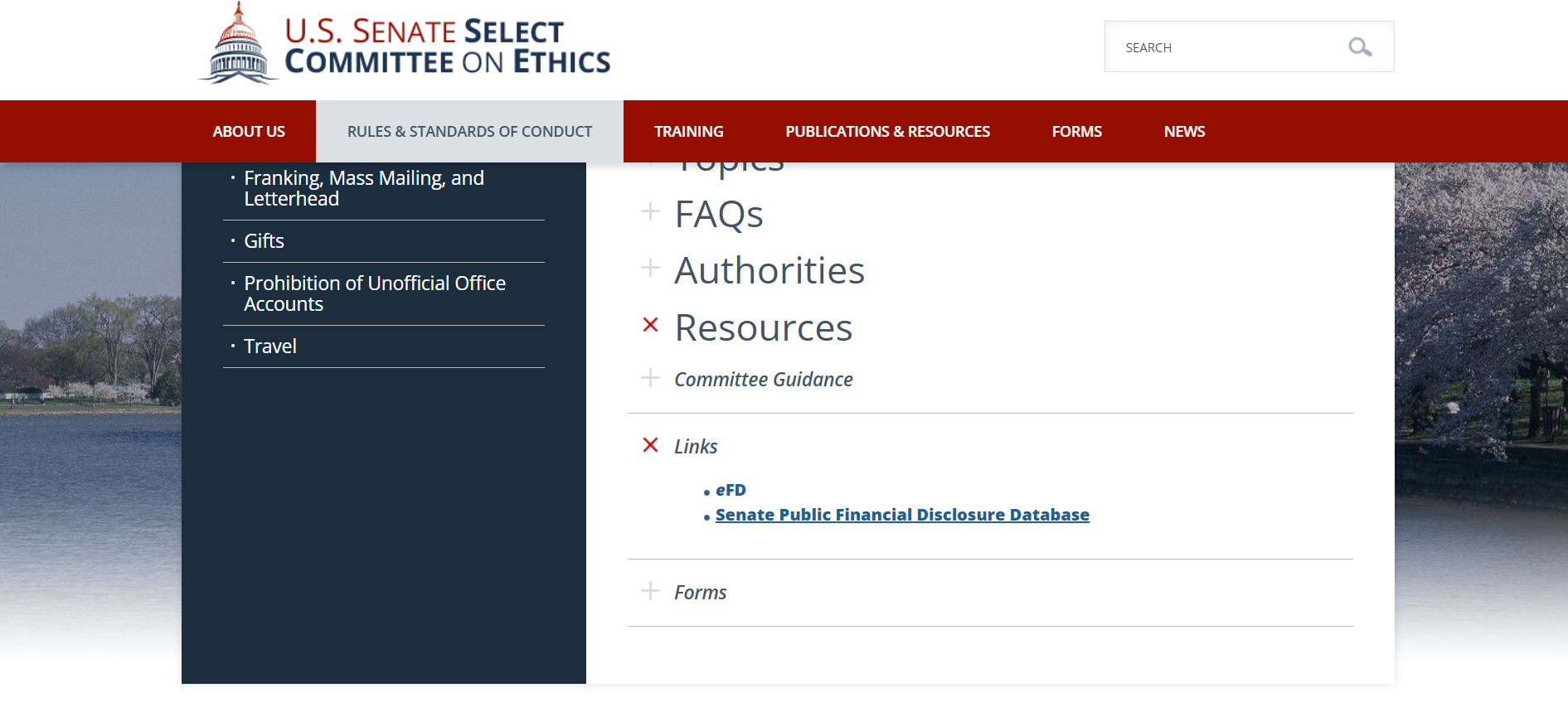Click the Resources heading text
Image resolution: width=1568 pixels, height=722 pixels.
(764, 327)
